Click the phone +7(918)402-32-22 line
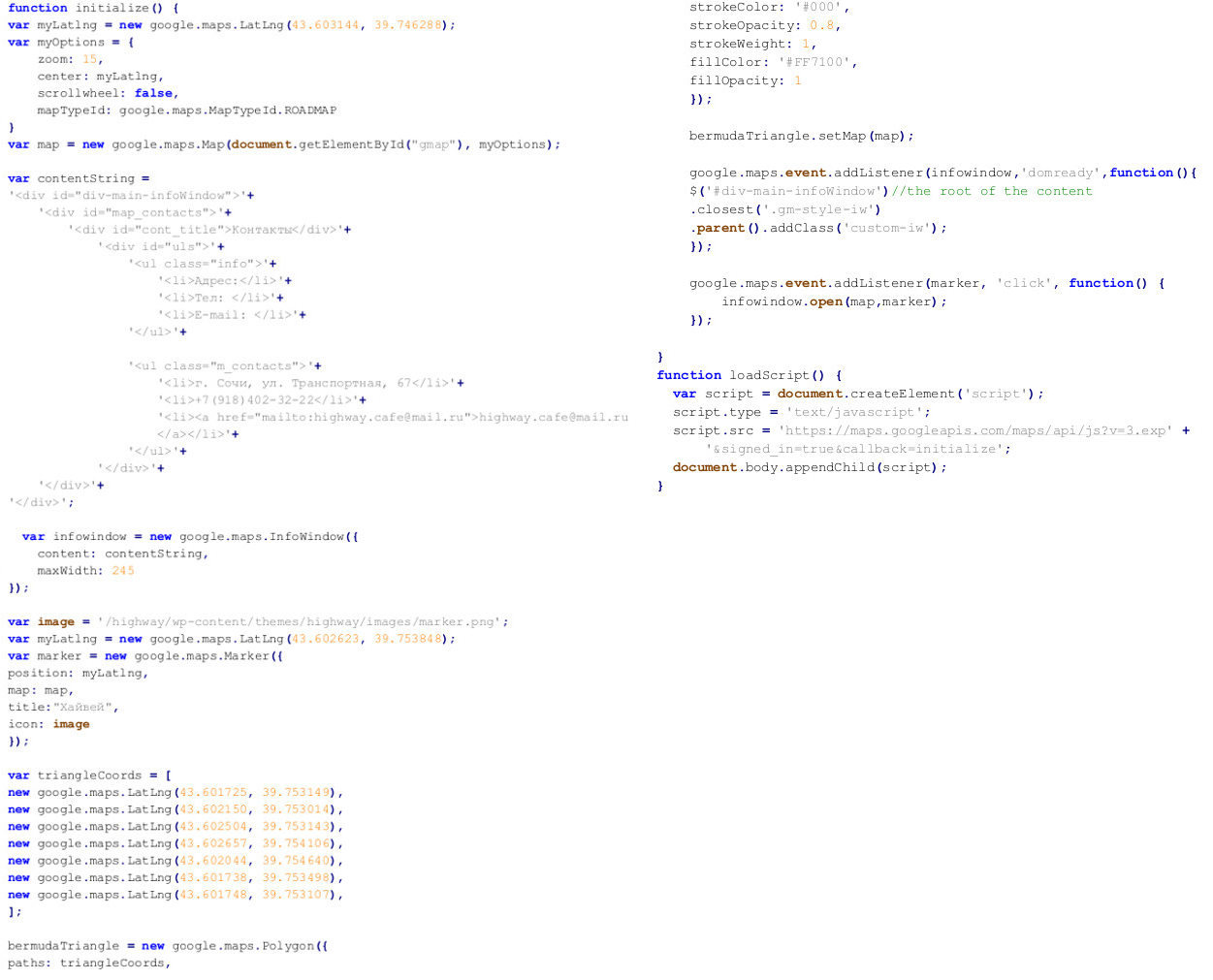Image resolution: width=1213 pixels, height=980 pixels. pos(262,400)
